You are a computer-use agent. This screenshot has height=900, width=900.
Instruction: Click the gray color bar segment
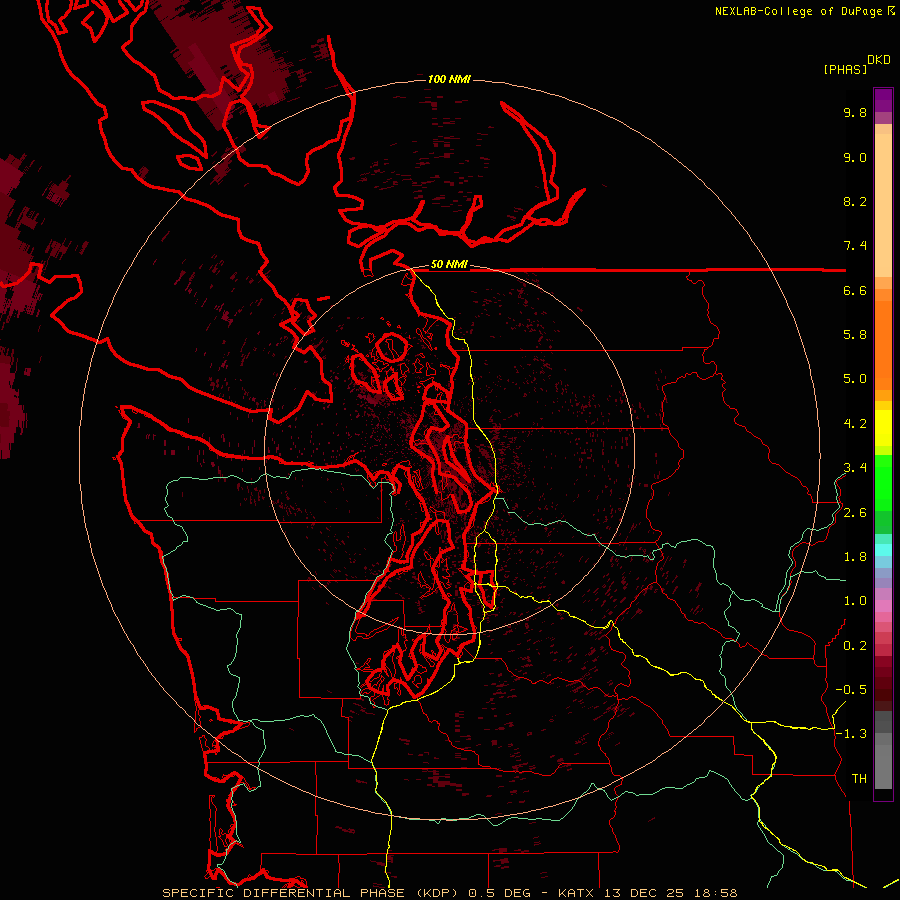coord(883,766)
